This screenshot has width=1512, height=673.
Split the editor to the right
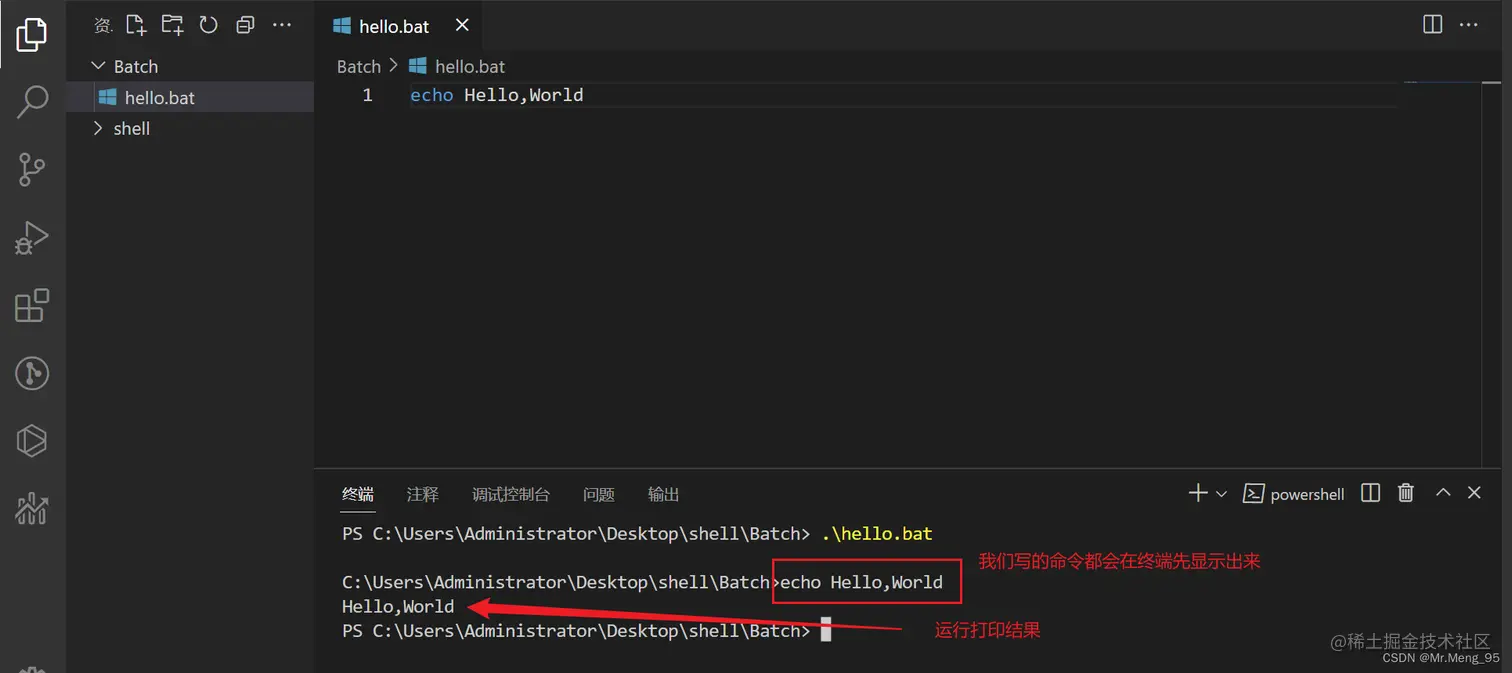pyautogui.click(x=1432, y=24)
